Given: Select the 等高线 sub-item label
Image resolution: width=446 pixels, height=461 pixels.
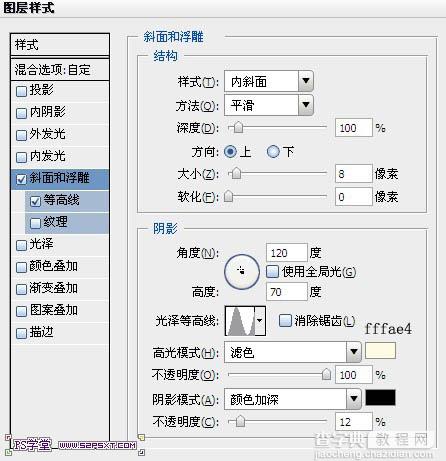Looking at the screenshot, I should (x=61, y=200).
